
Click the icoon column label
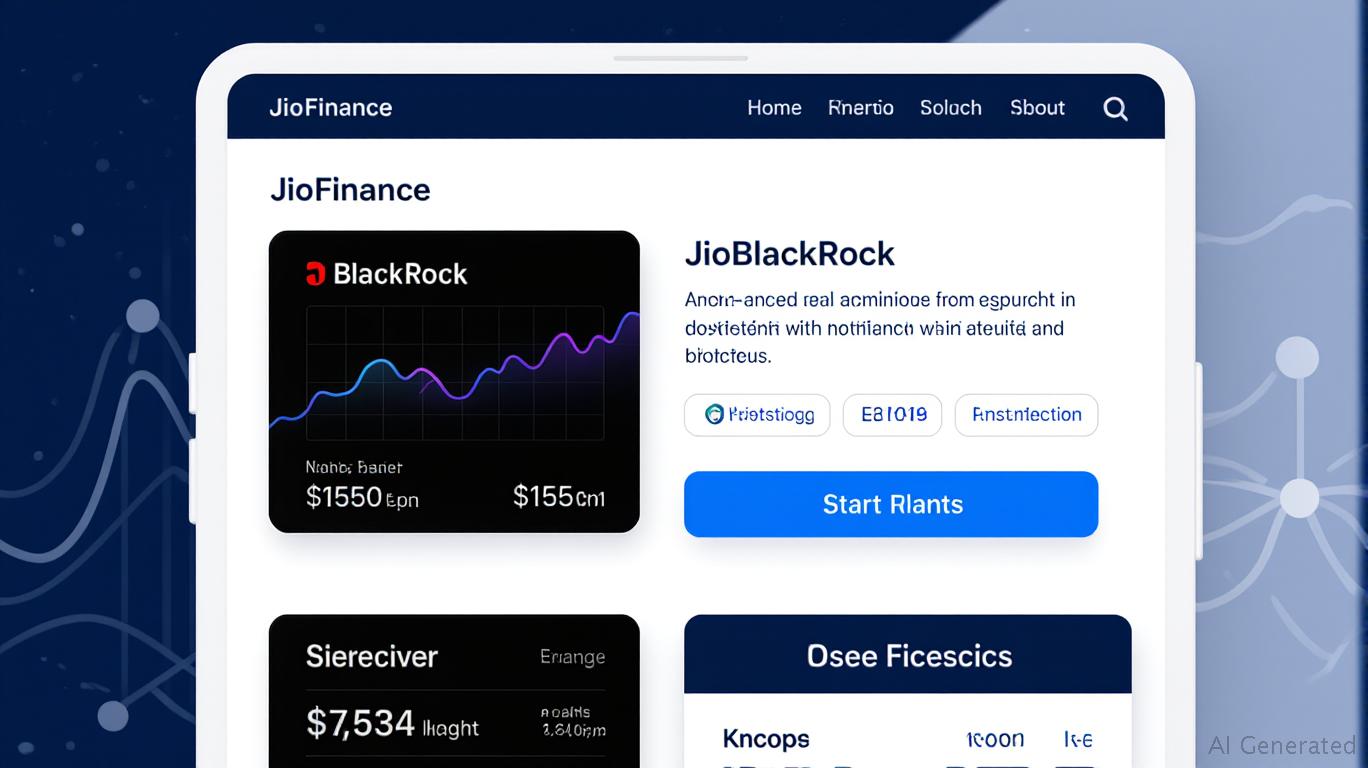click(x=994, y=740)
